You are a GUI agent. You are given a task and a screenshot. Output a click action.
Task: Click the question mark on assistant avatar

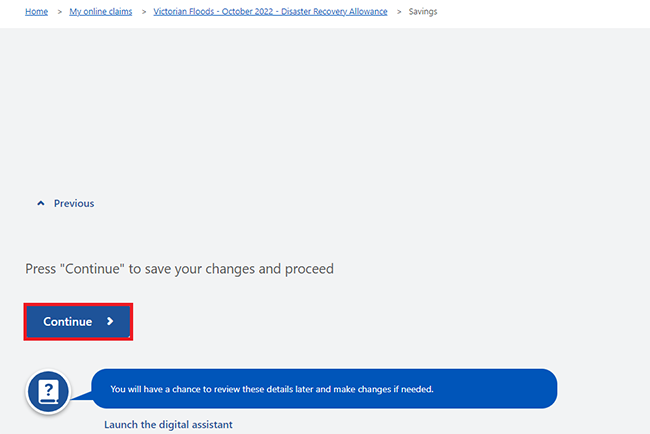[x=49, y=389]
